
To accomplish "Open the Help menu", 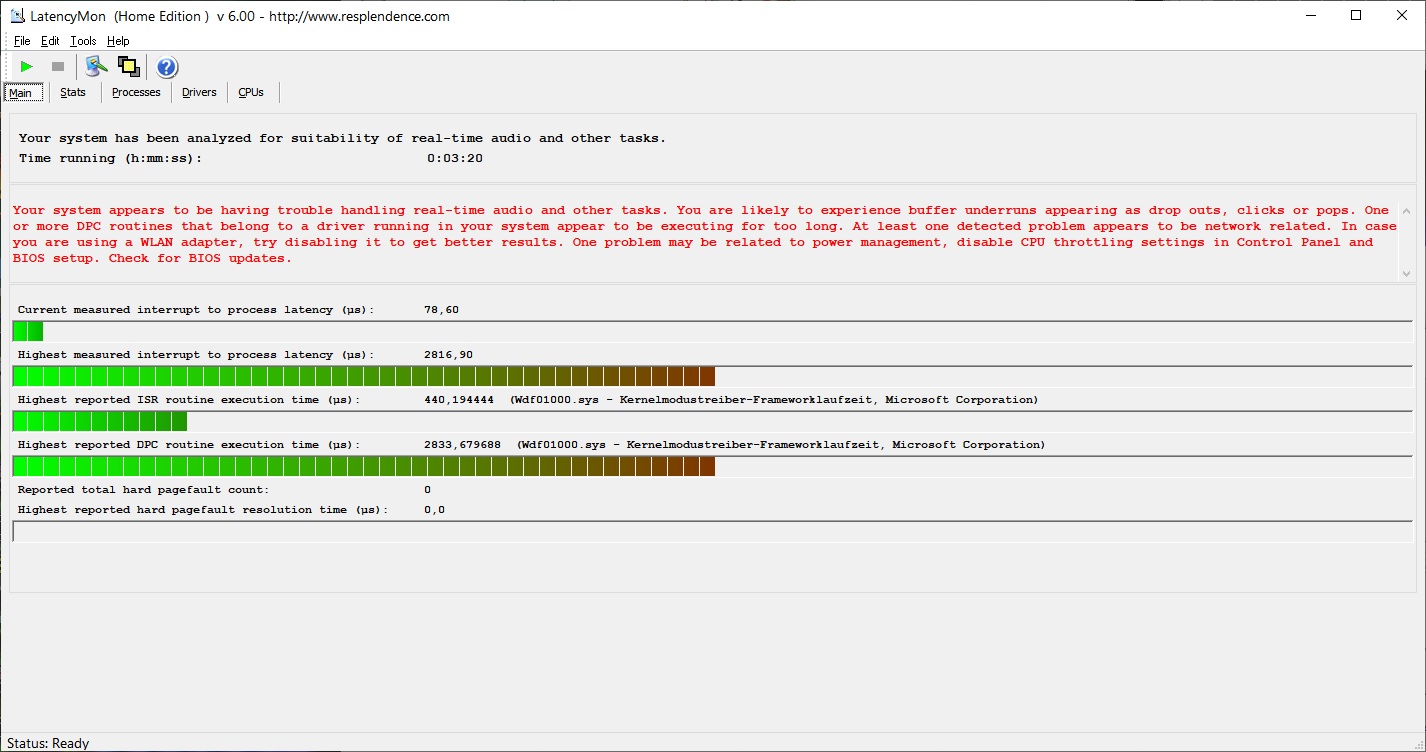I will point(118,41).
